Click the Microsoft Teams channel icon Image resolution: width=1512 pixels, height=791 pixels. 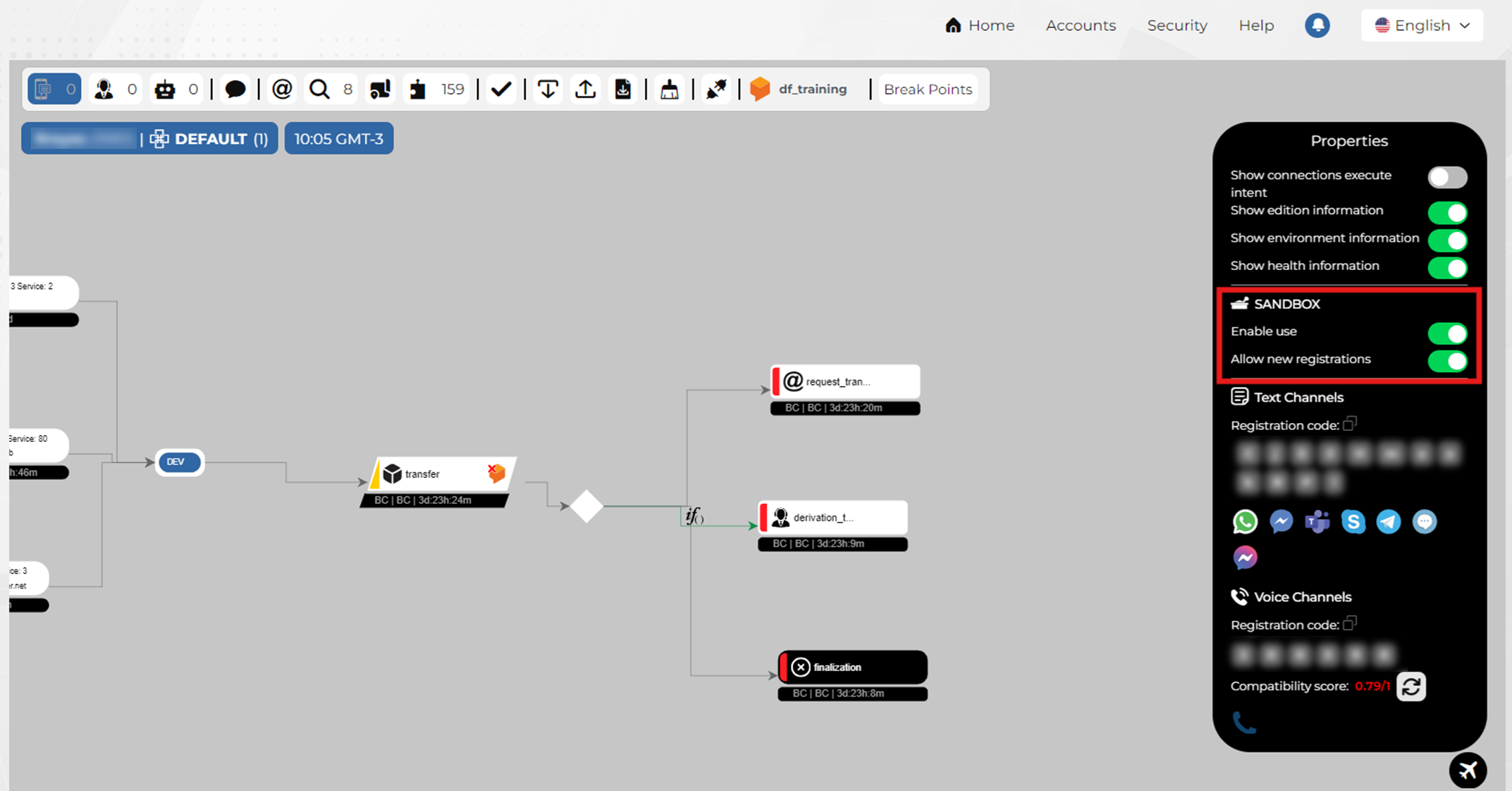pos(1317,522)
